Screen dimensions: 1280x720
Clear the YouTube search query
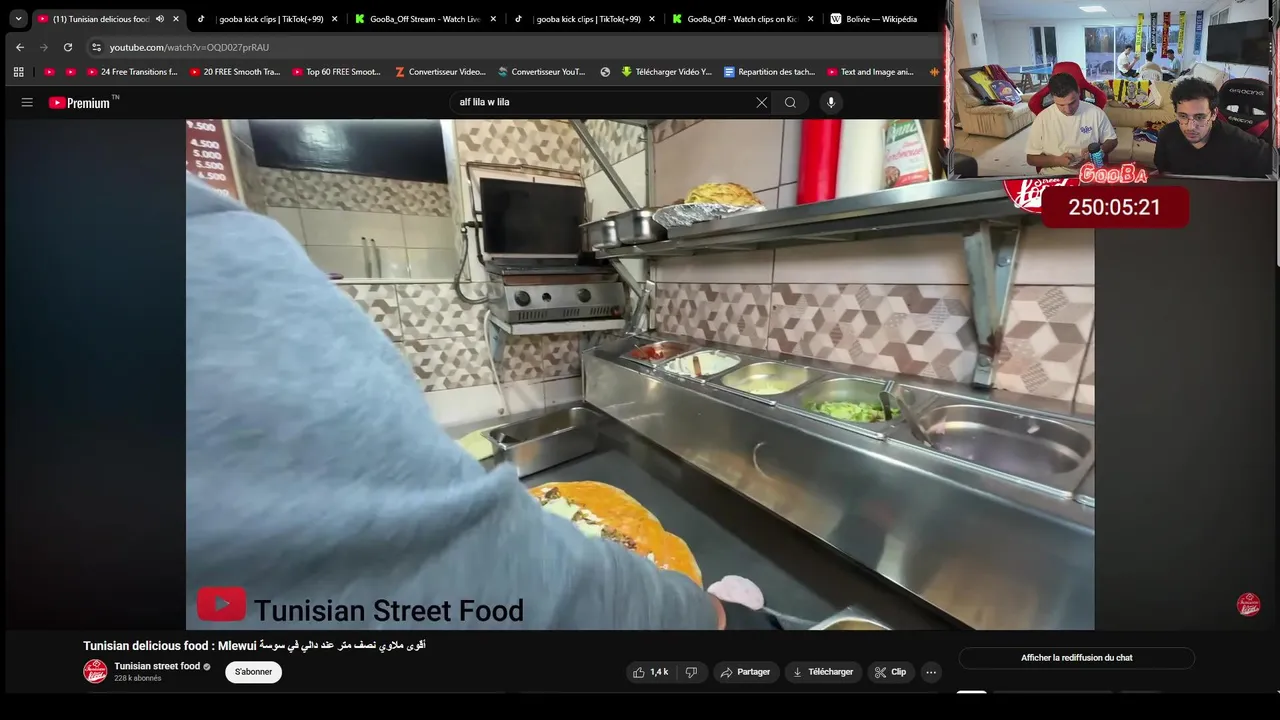click(762, 102)
